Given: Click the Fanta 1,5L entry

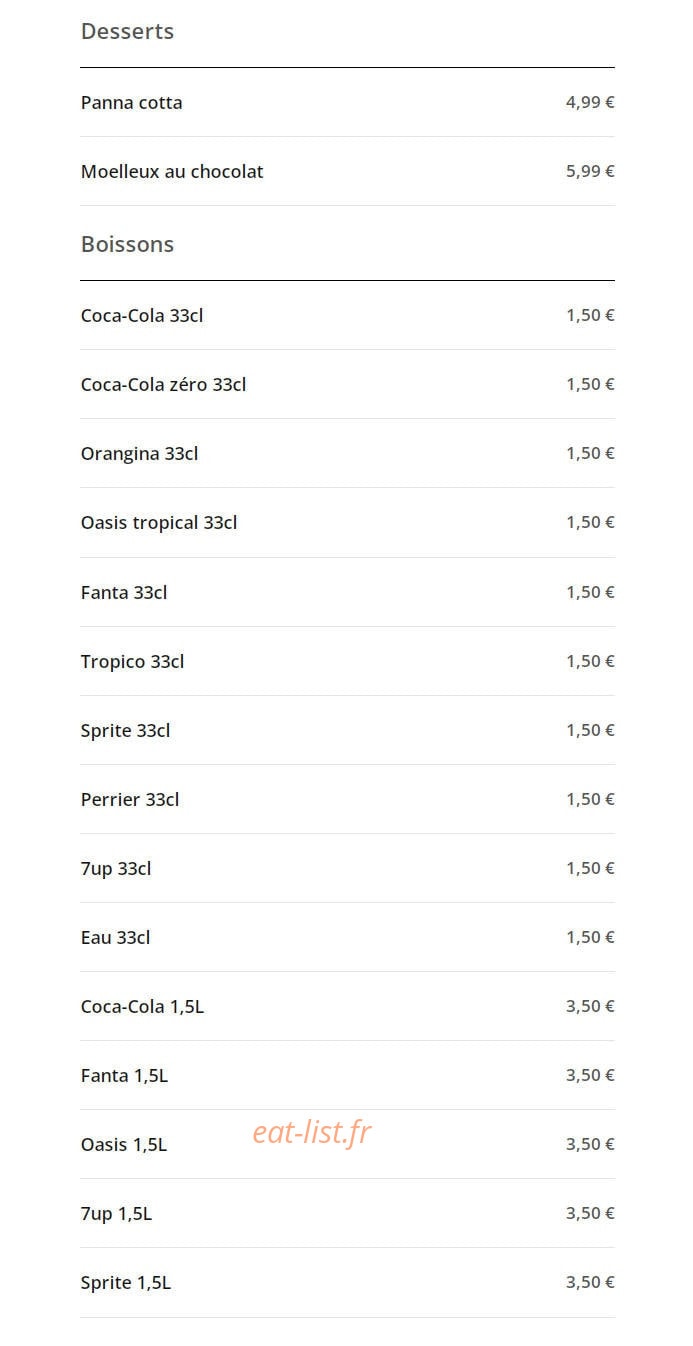Looking at the screenshot, I should pyautogui.click(x=347, y=1075).
